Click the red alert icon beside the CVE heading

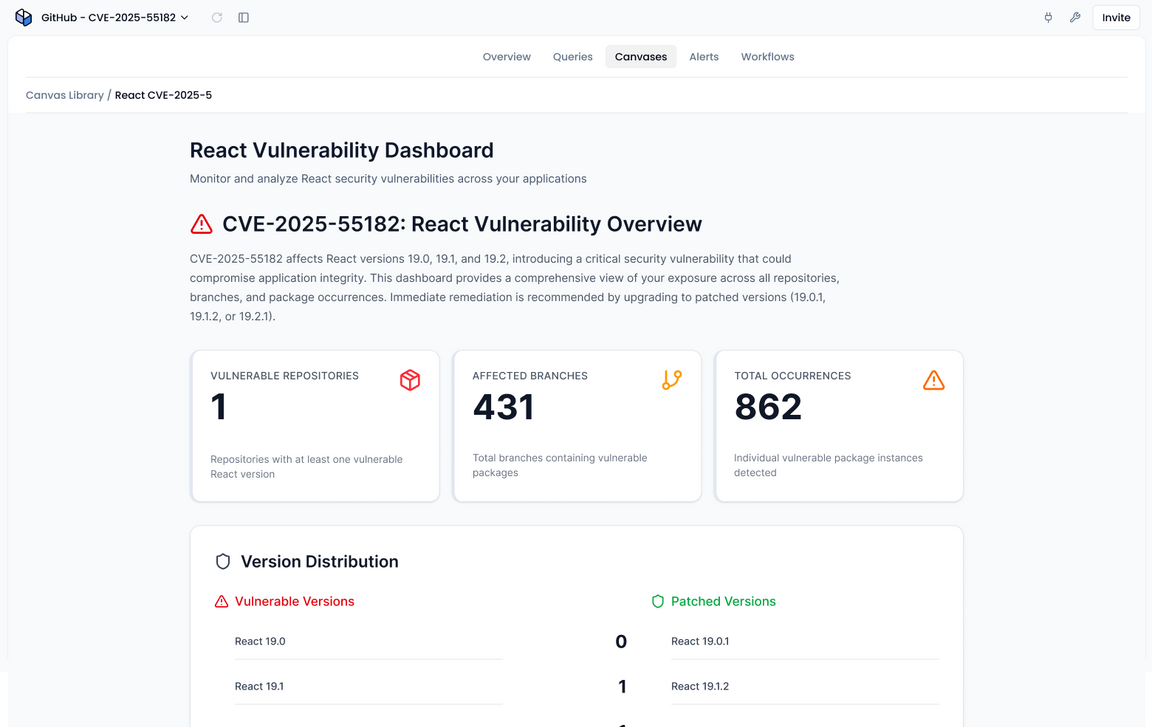pyautogui.click(x=201, y=224)
